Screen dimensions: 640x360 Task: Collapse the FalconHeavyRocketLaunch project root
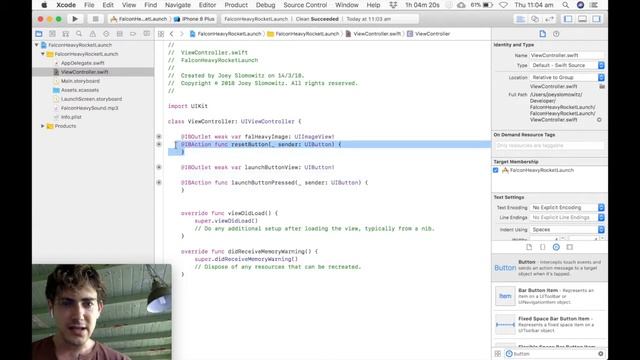click(37, 45)
